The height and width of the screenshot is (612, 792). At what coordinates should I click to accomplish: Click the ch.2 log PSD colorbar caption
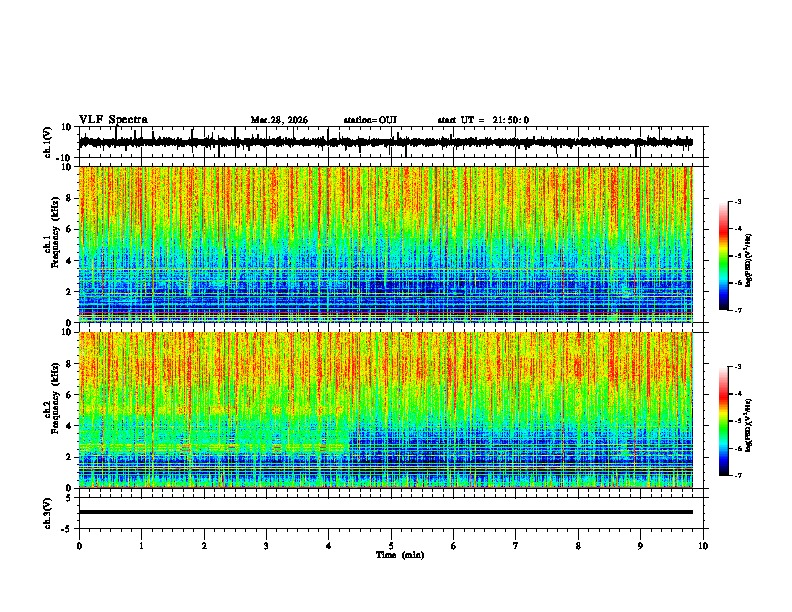point(749,425)
